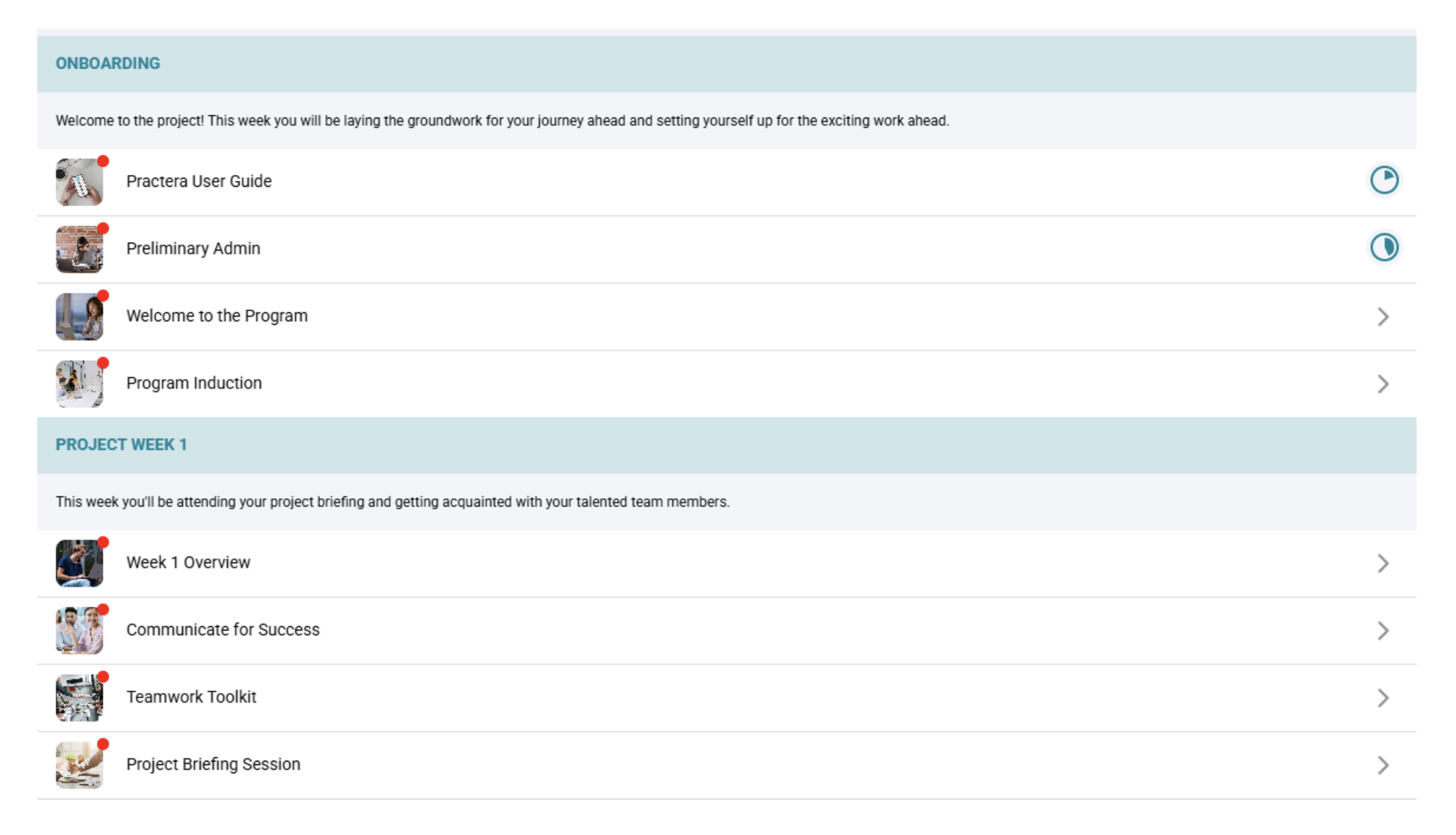Click the Preliminary Admin thumbnail image

pos(79,249)
